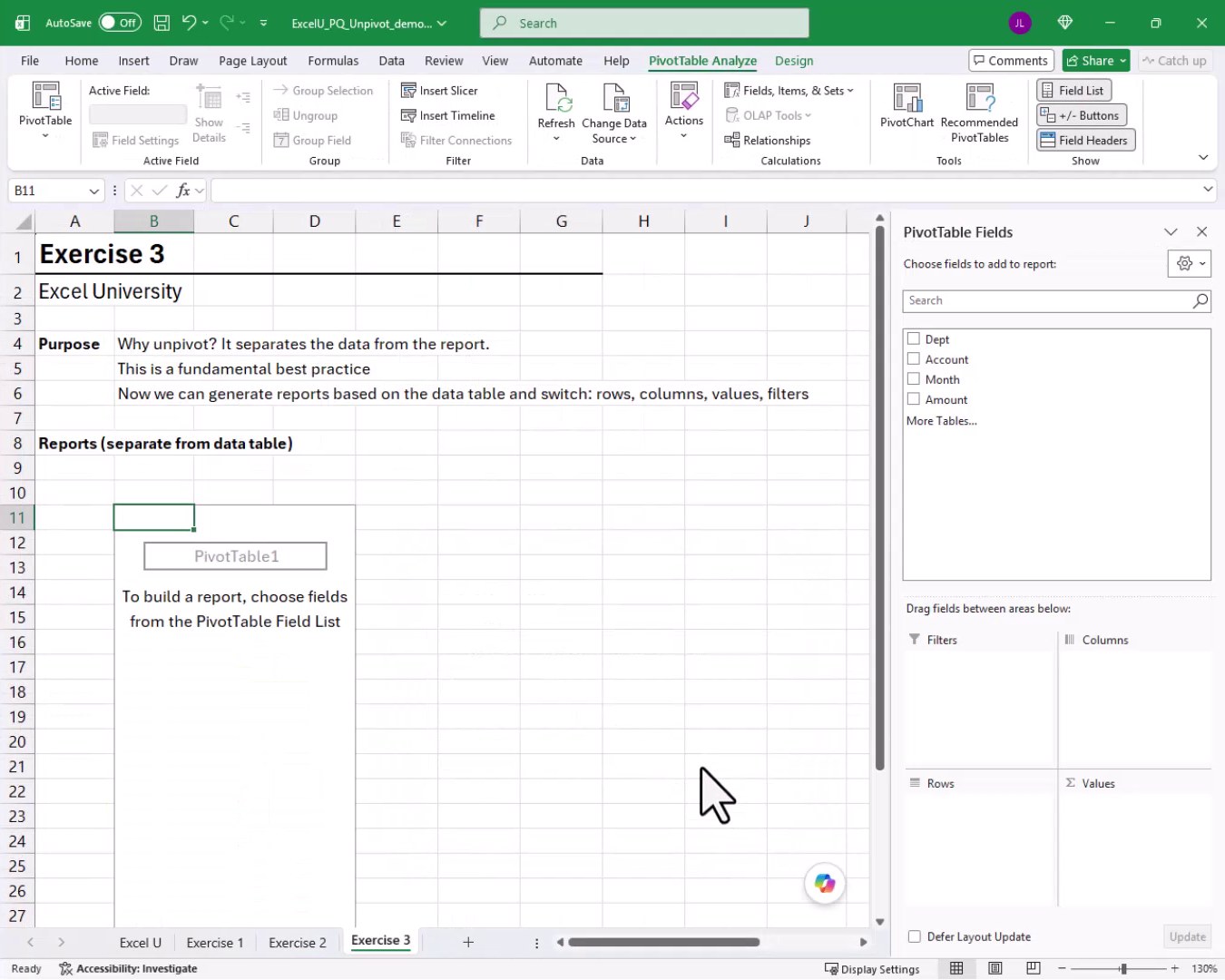This screenshot has width=1225, height=980.
Task: Toggle the +/- Buttons option
Action: (x=1082, y=115)
